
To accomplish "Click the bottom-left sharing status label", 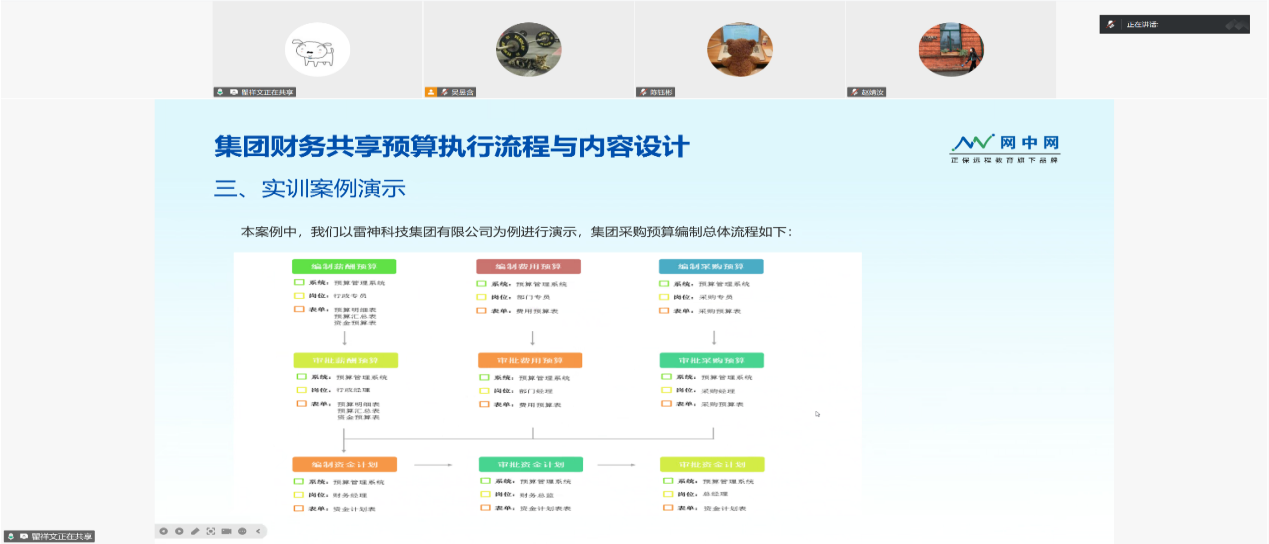I will click(x=50, y=537).
